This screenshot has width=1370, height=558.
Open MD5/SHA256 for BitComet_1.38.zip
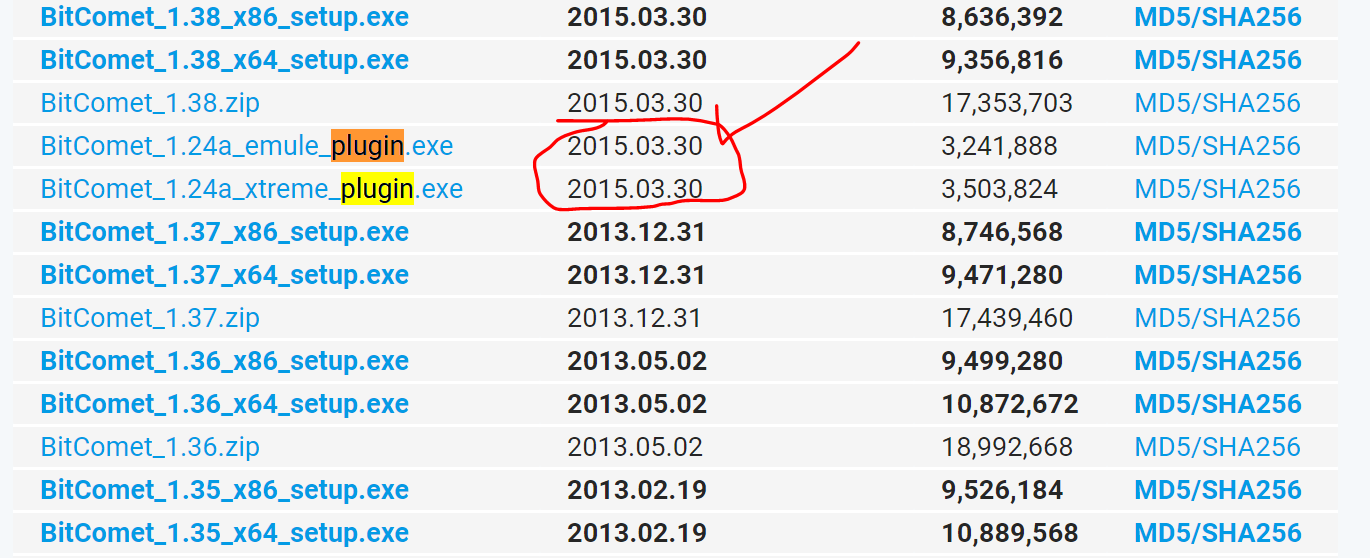(1218, 103)
